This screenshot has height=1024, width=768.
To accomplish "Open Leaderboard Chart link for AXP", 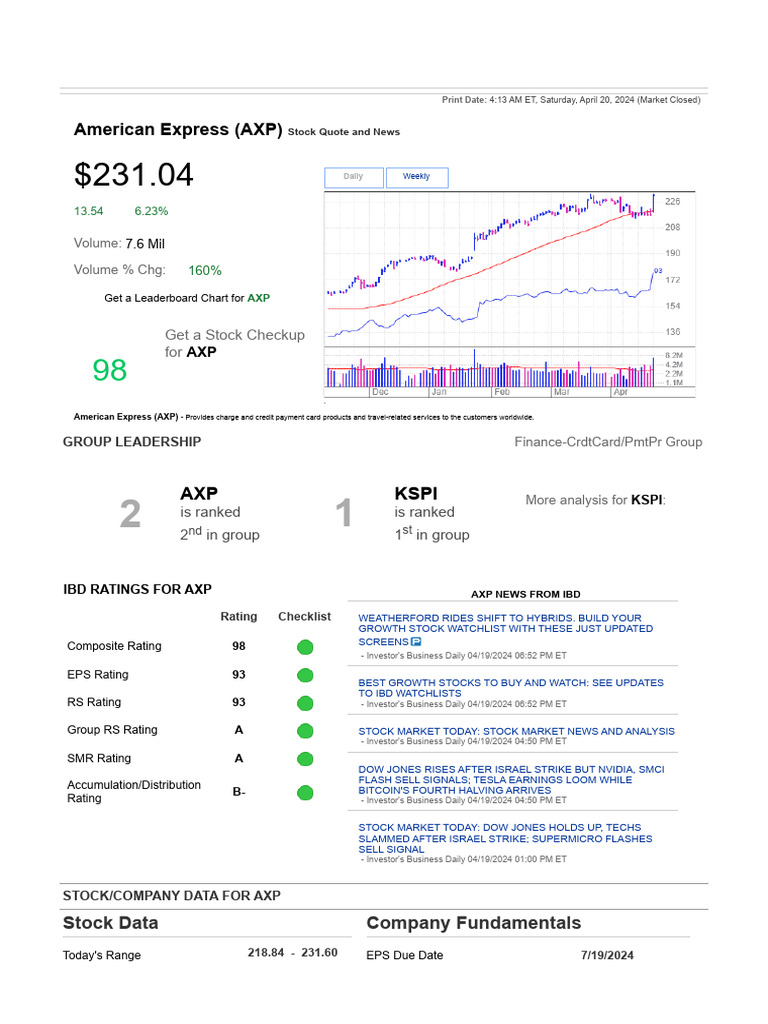I will pos(258,298).
